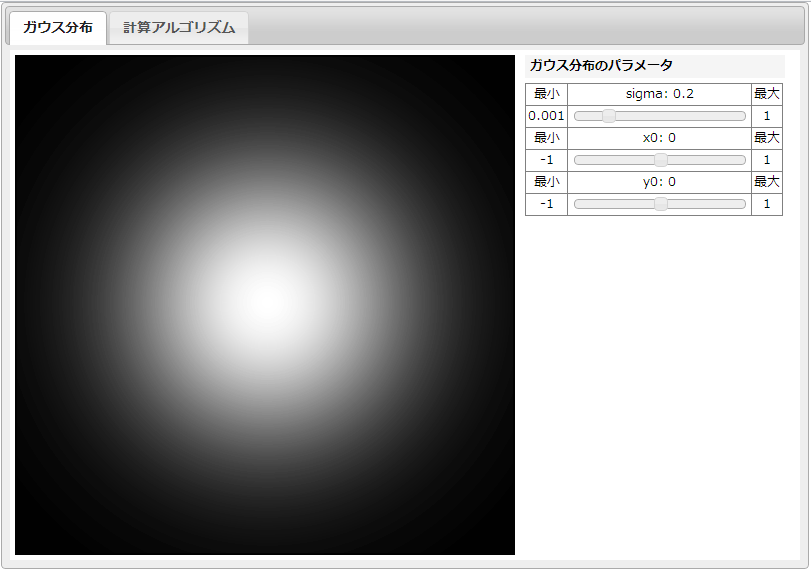This screenshot has height=571, width=811.
Task: Click the sigma minimum value 0.001
Action: (546, 116)
